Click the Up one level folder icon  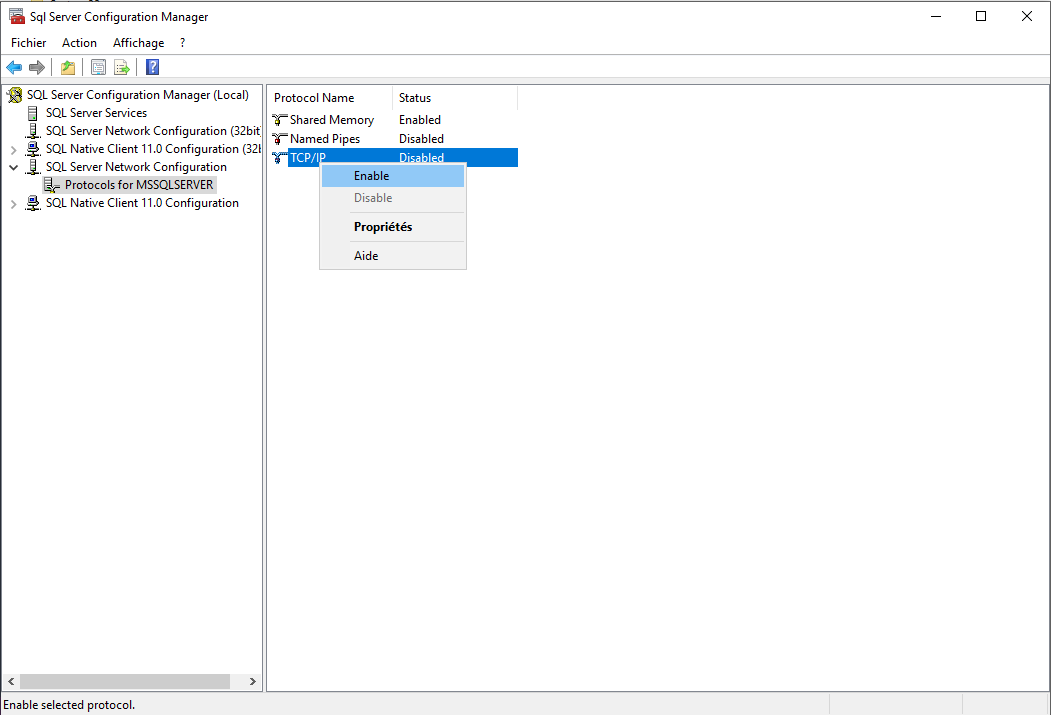[x=68, y=67]
